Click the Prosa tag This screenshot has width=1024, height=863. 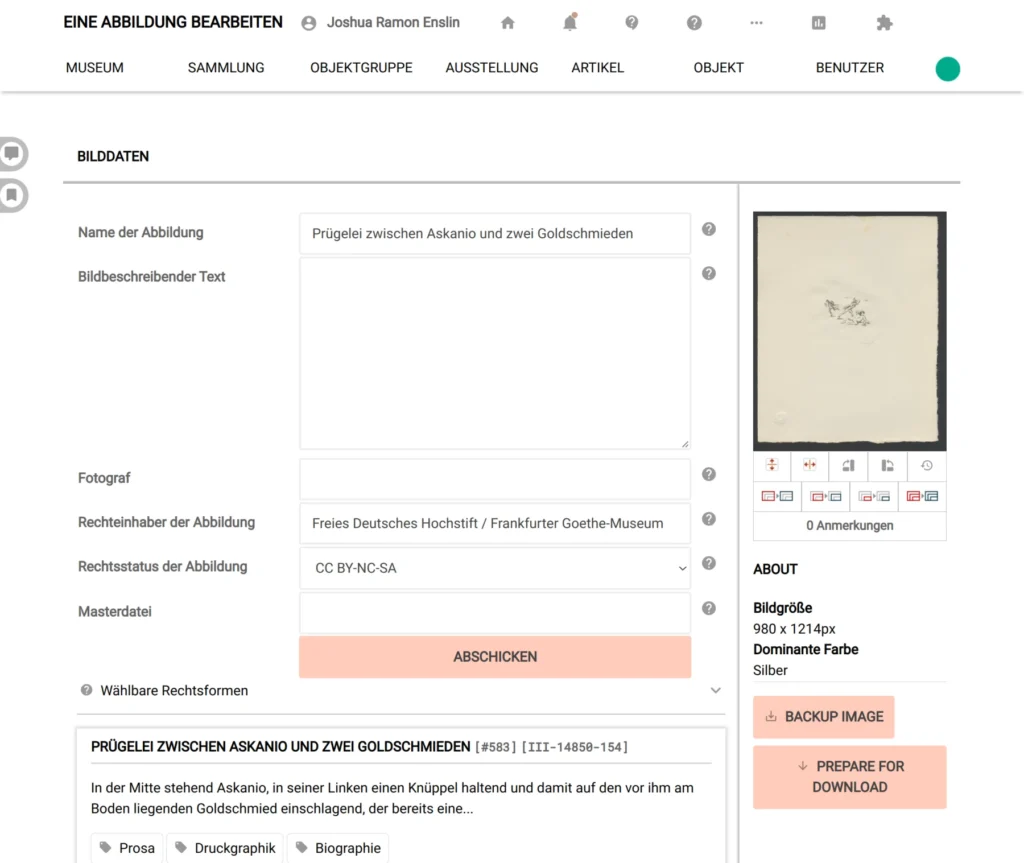(127, 848)
